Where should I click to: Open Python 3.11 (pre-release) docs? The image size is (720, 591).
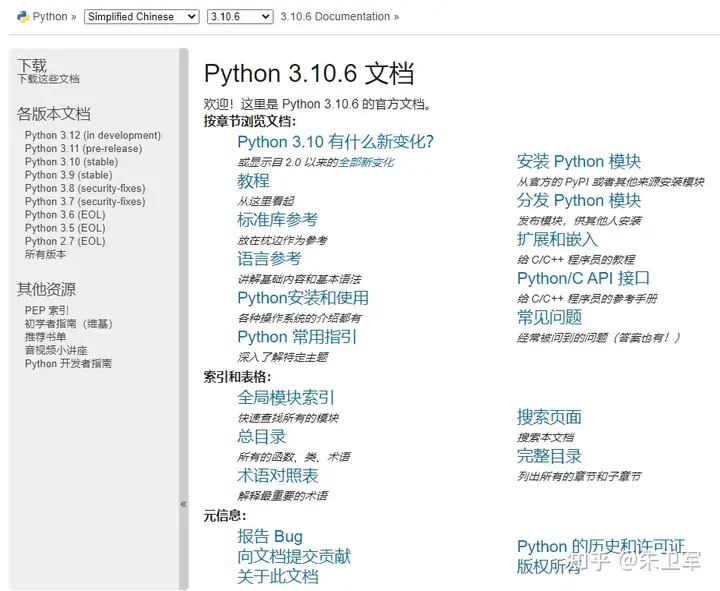click(84, 149)
